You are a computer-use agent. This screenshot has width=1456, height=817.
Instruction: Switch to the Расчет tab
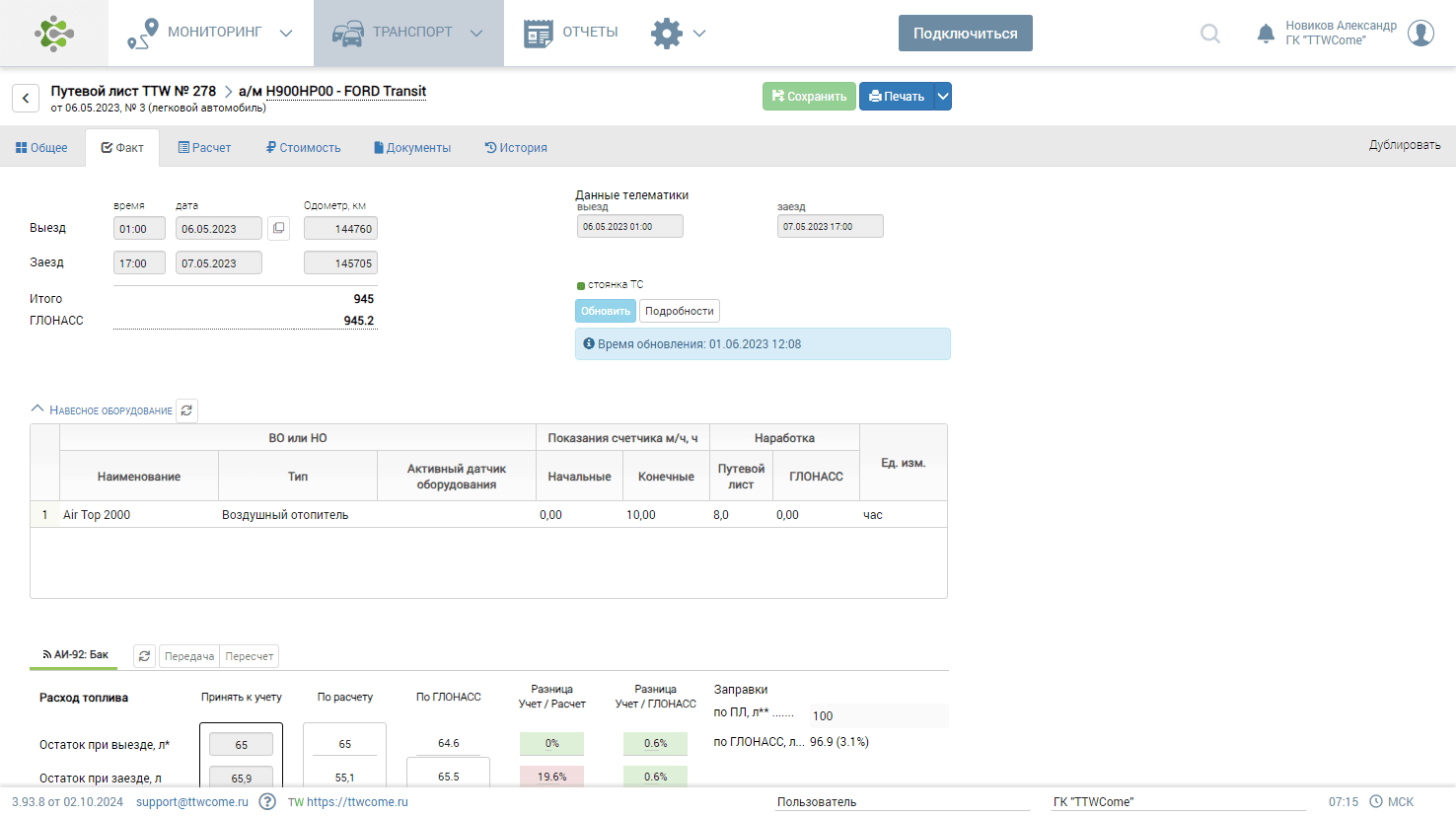click(x=204, y=147)
